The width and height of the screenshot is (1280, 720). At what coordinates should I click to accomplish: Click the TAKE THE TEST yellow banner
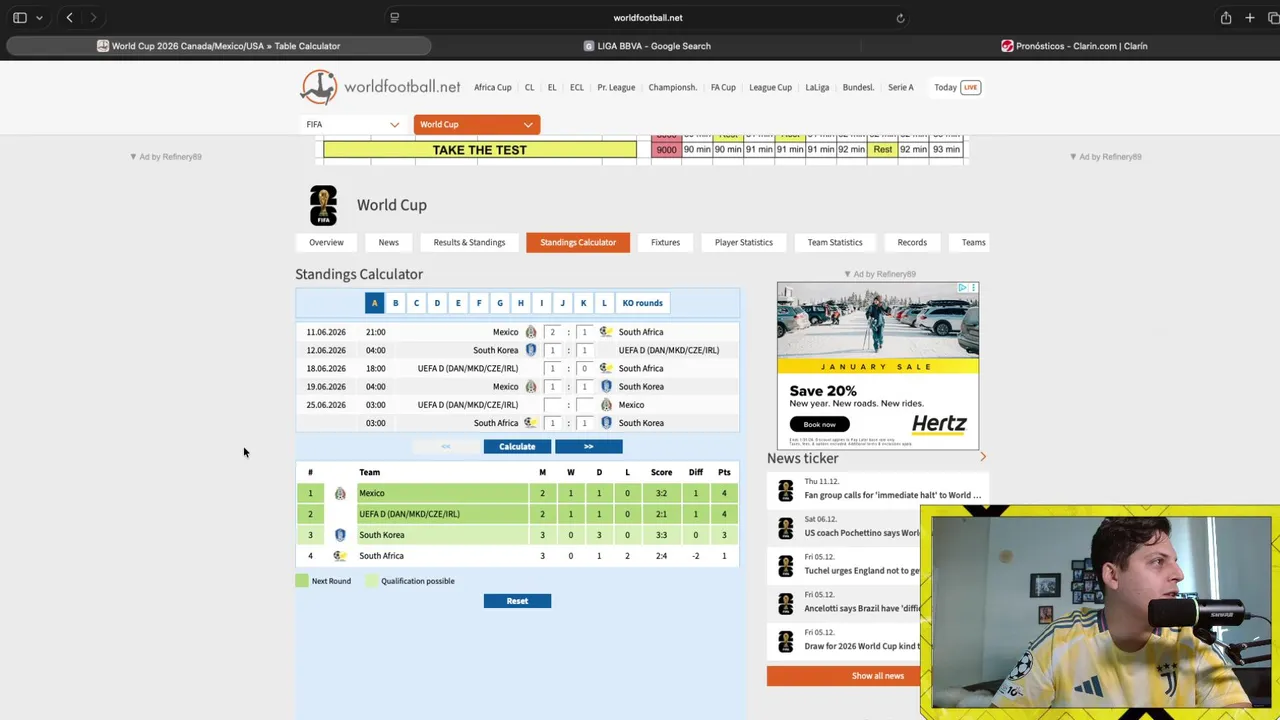(480, 150)
